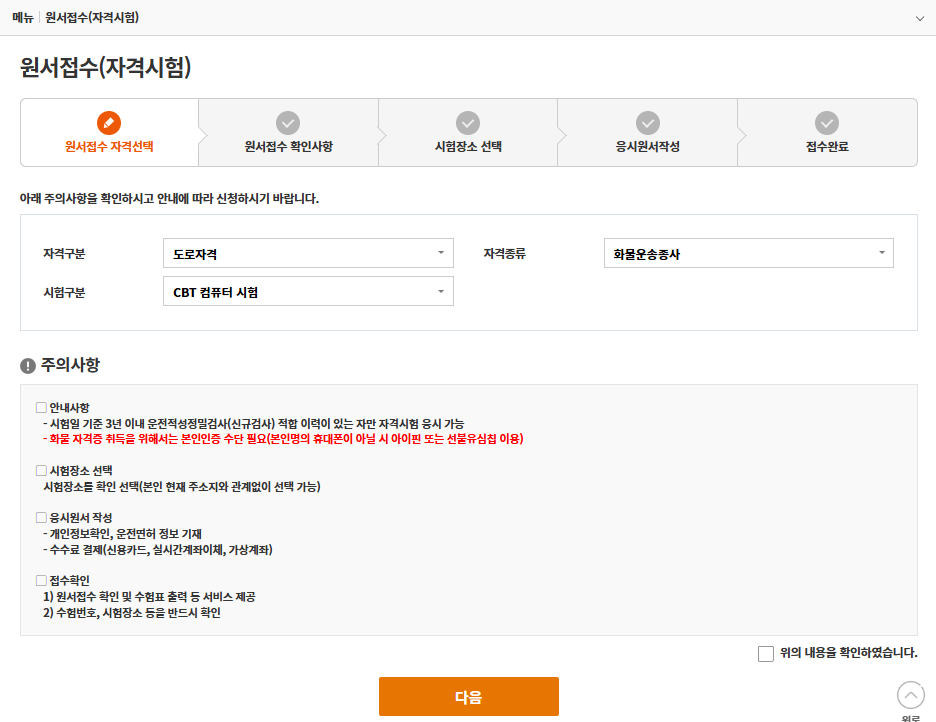Click the scroll-to-top 위로 arrow icon

910,695
